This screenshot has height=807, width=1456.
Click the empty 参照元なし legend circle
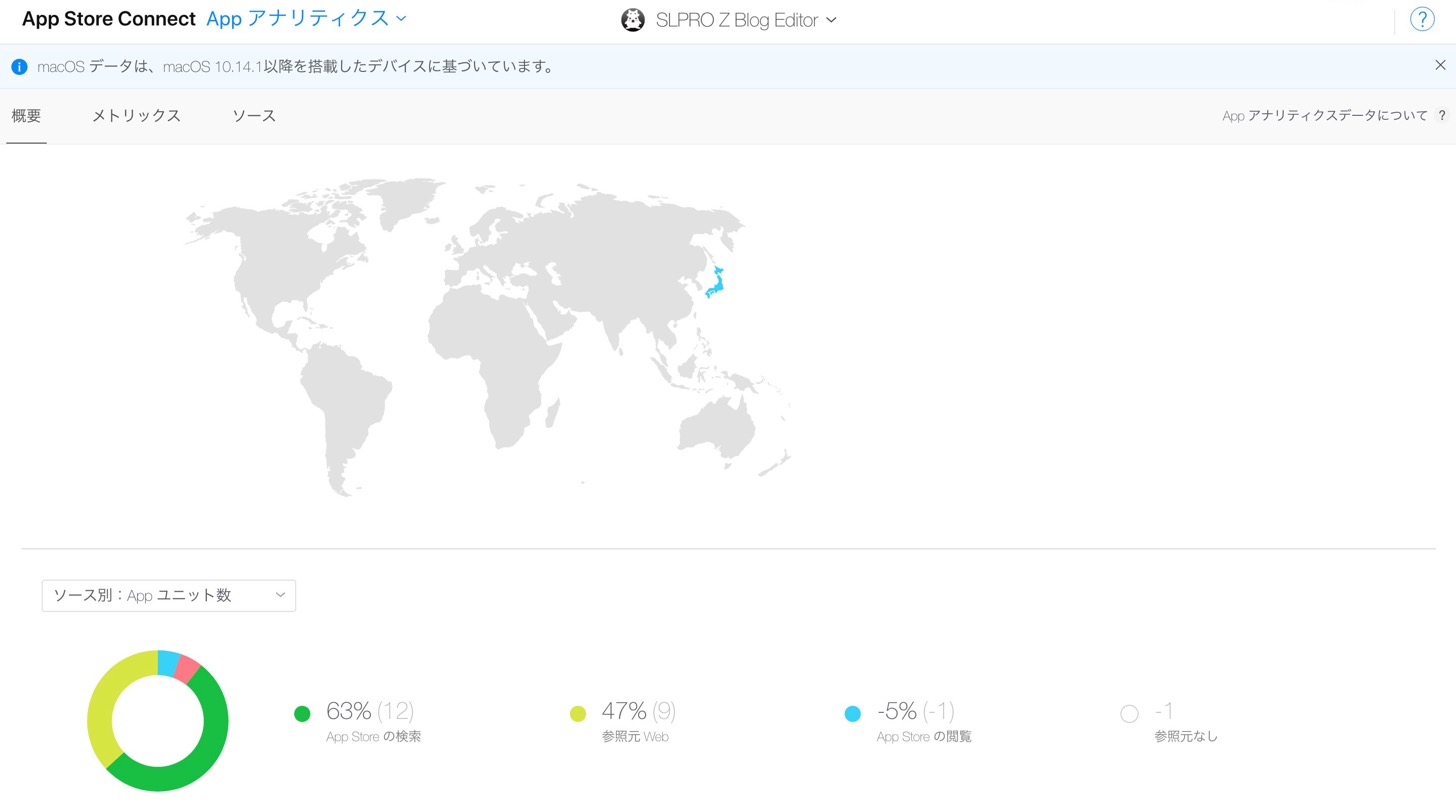tap(1129, 714)
